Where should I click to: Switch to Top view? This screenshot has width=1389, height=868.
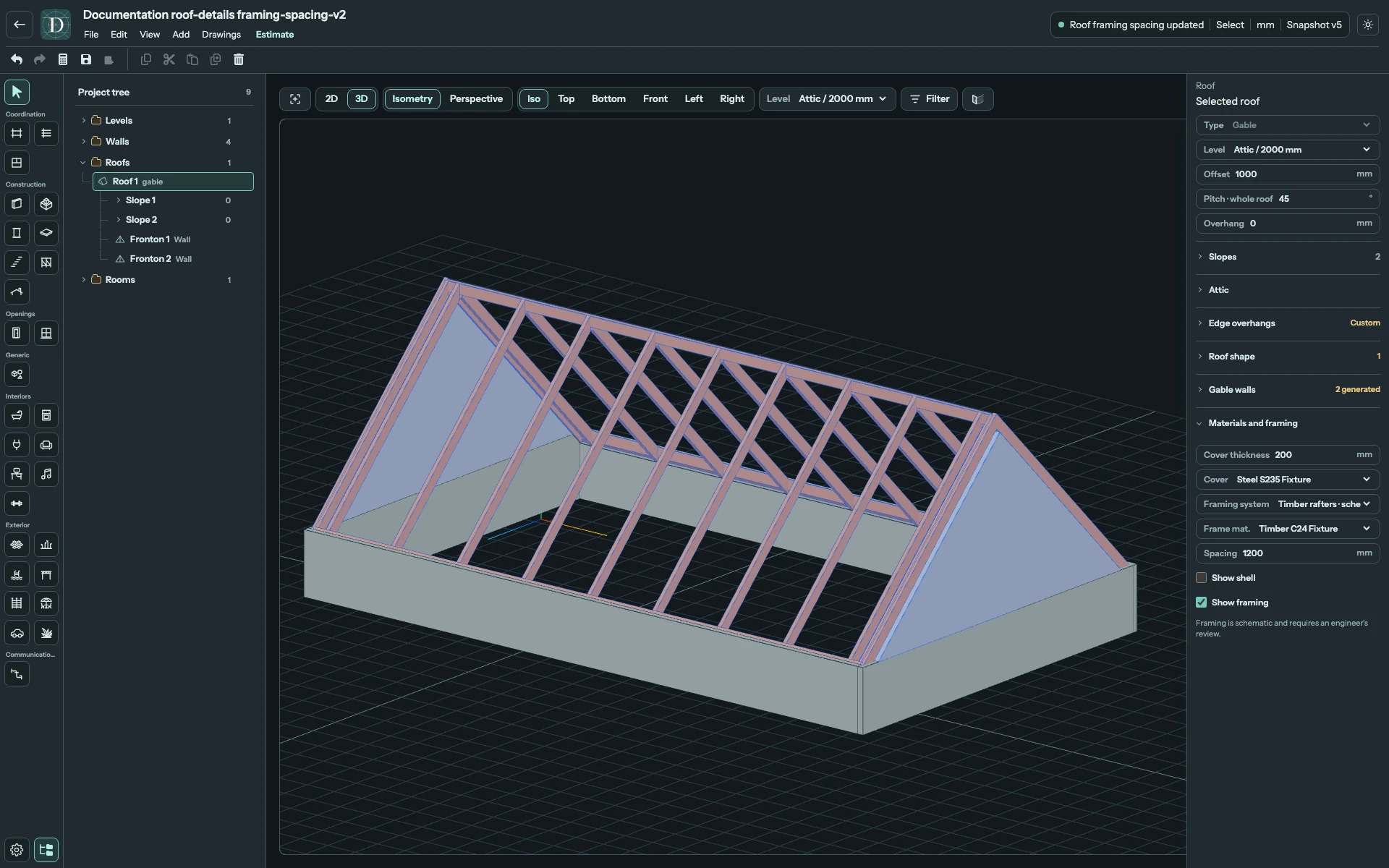point(566,99)
